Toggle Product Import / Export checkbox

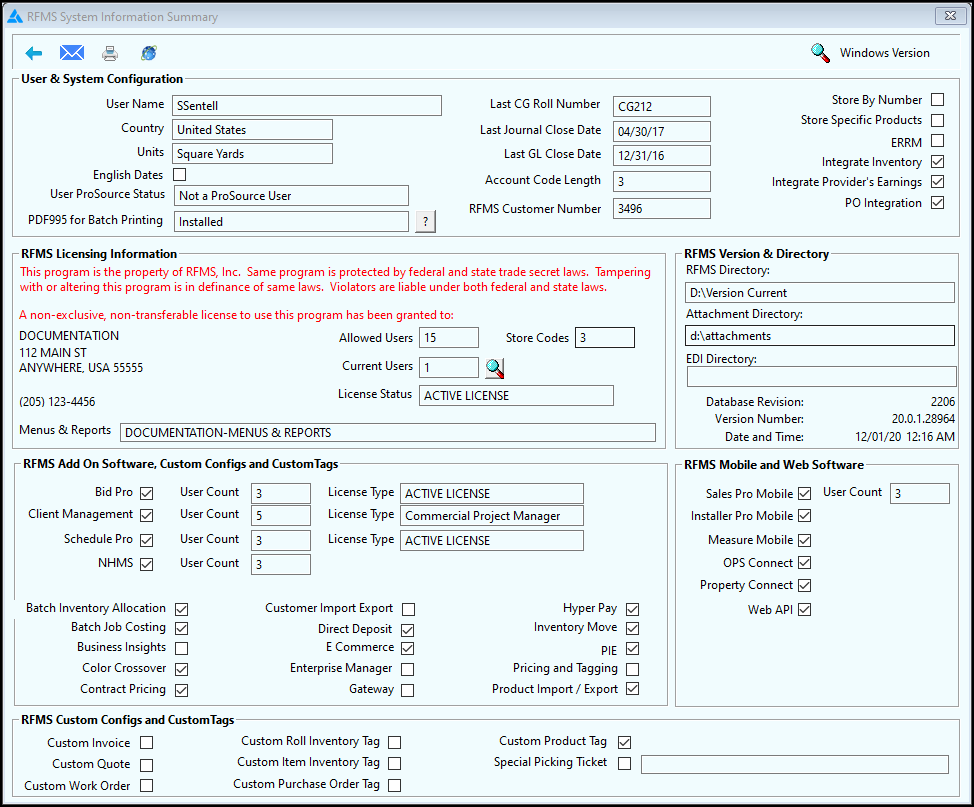pyautogui.click(x=632, y=688)
